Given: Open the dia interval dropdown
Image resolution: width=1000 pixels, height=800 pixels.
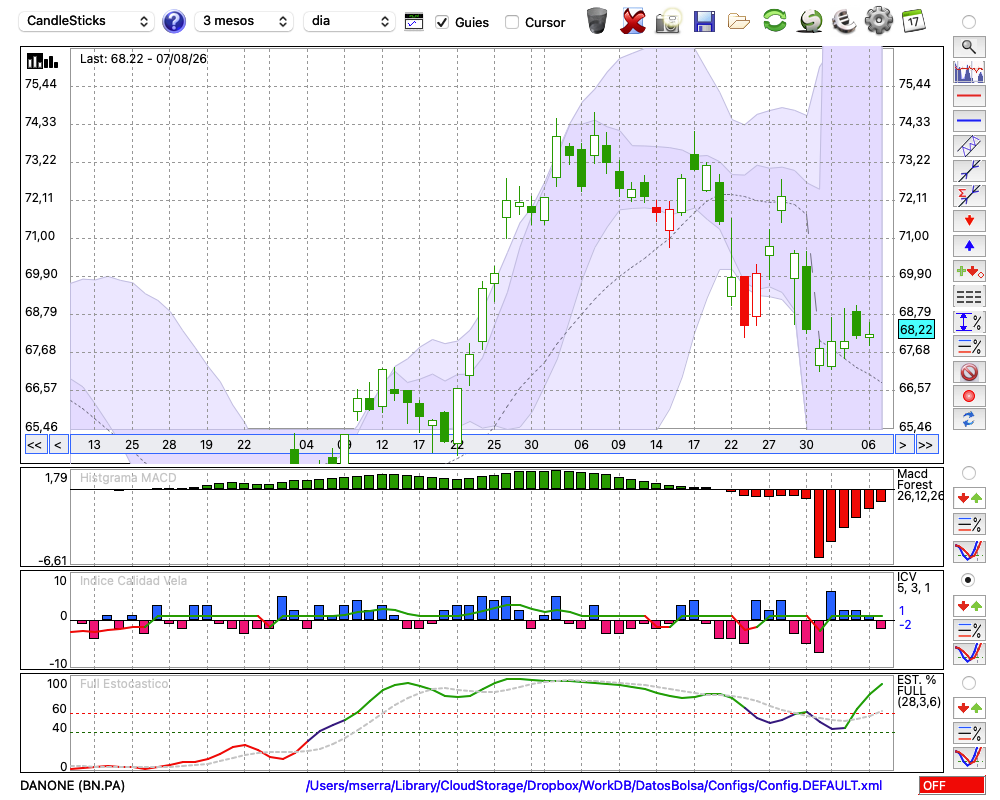Looking at the screenshot, I should tap(349, 21).
